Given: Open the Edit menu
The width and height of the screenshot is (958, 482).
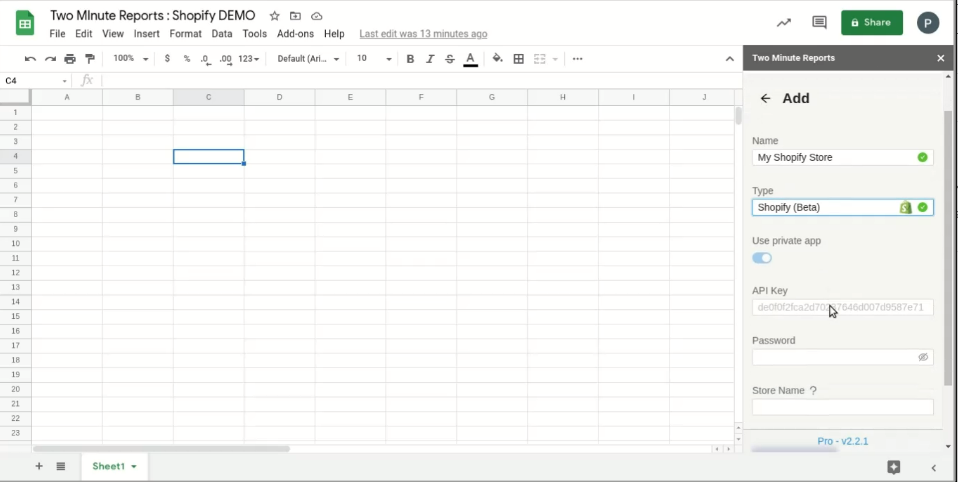Looking at the screenshot, I should pos(84,34).
